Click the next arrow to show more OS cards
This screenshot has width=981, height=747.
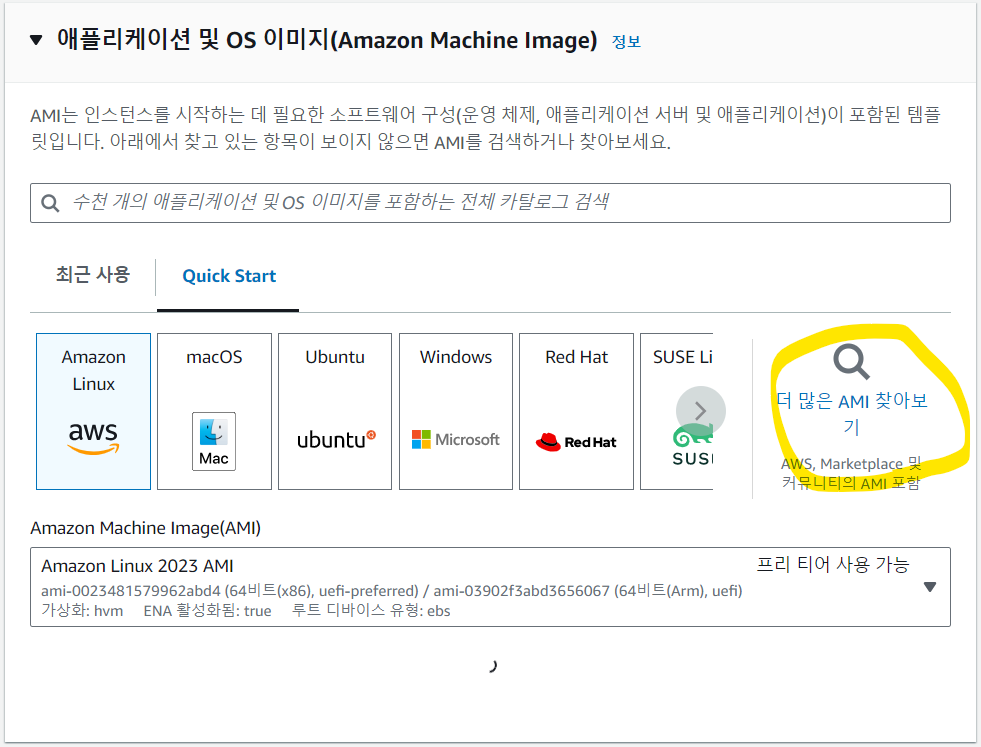click(x=701, y=411)
